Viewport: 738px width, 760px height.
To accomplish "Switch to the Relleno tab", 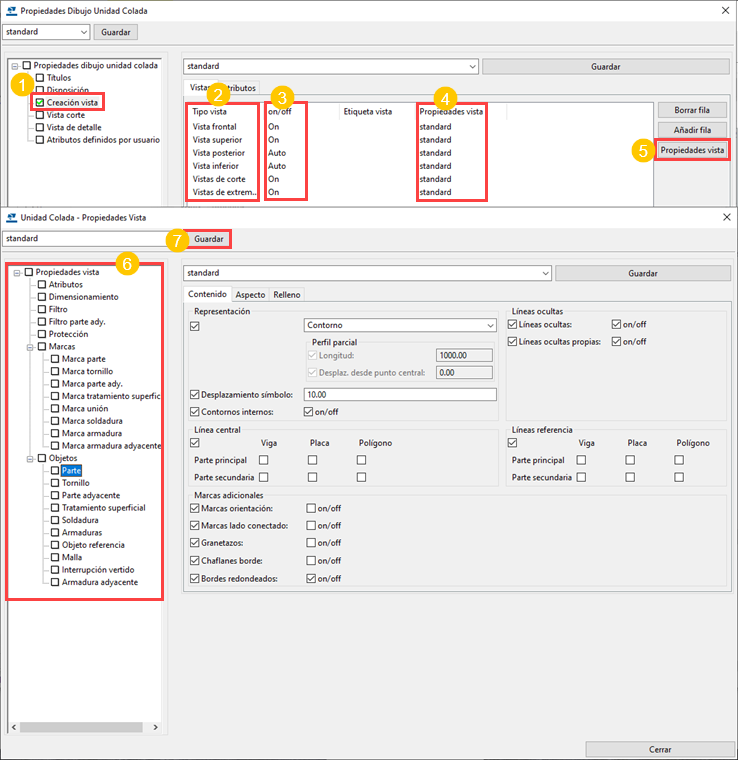I will [287, 295].
